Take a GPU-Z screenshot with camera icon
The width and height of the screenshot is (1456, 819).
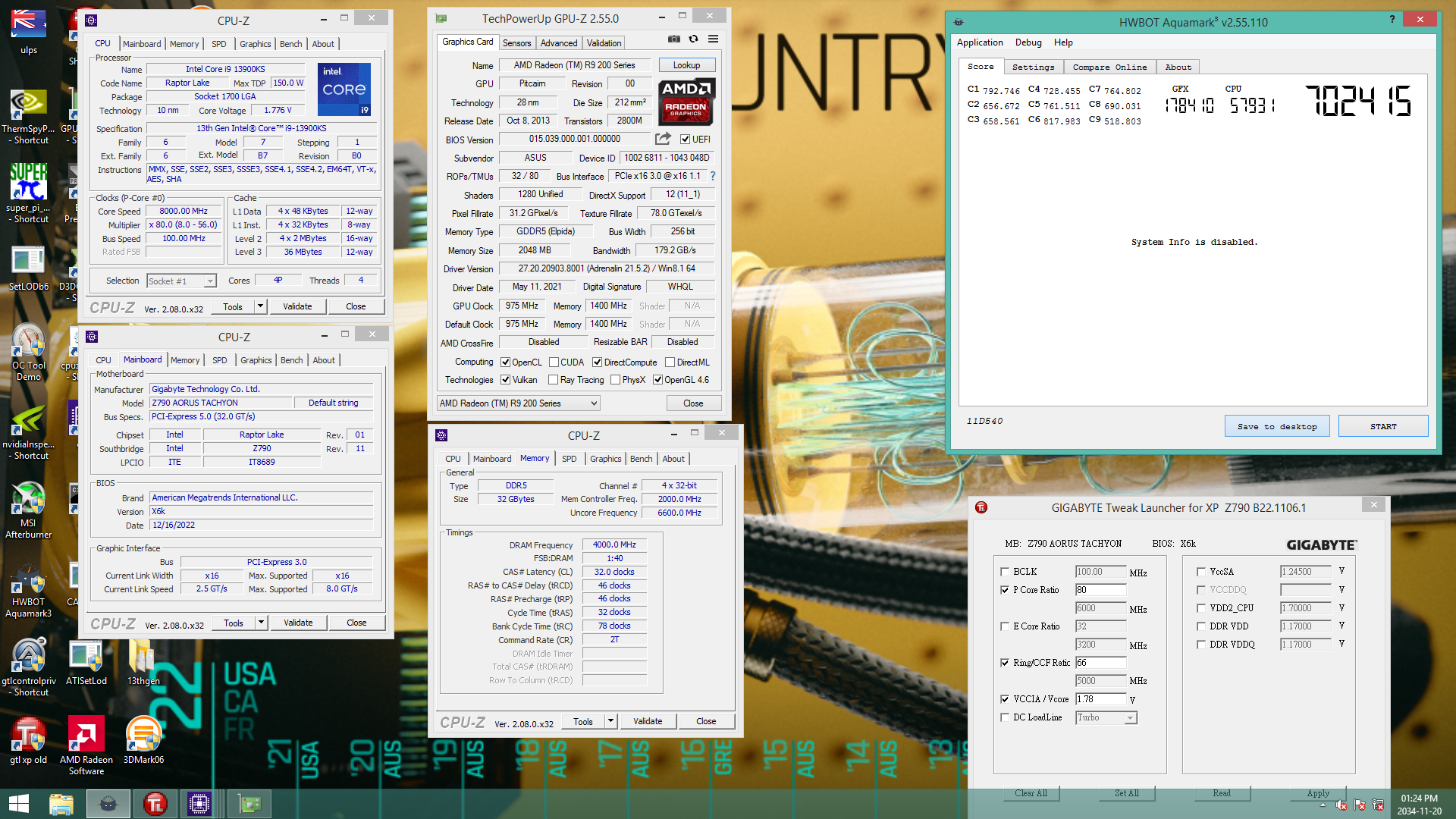point(673,39)
